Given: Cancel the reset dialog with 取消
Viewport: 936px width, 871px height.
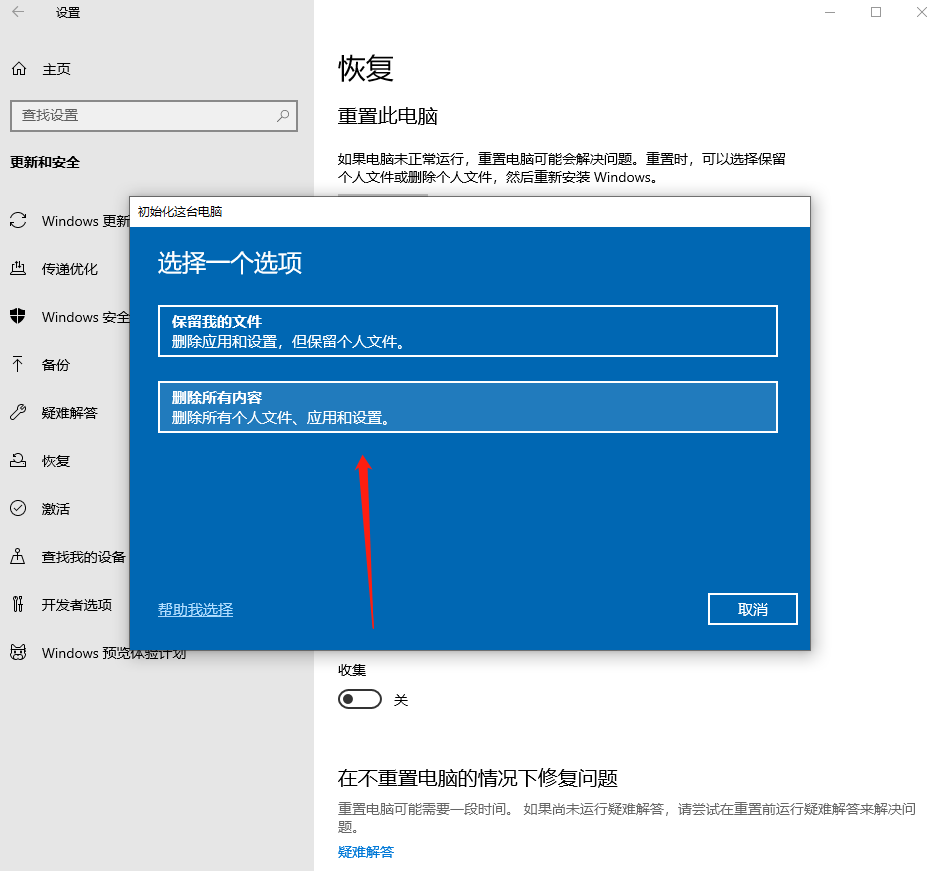Looking at the screenshot, I should pyautogui.click(x=752, y=608).
